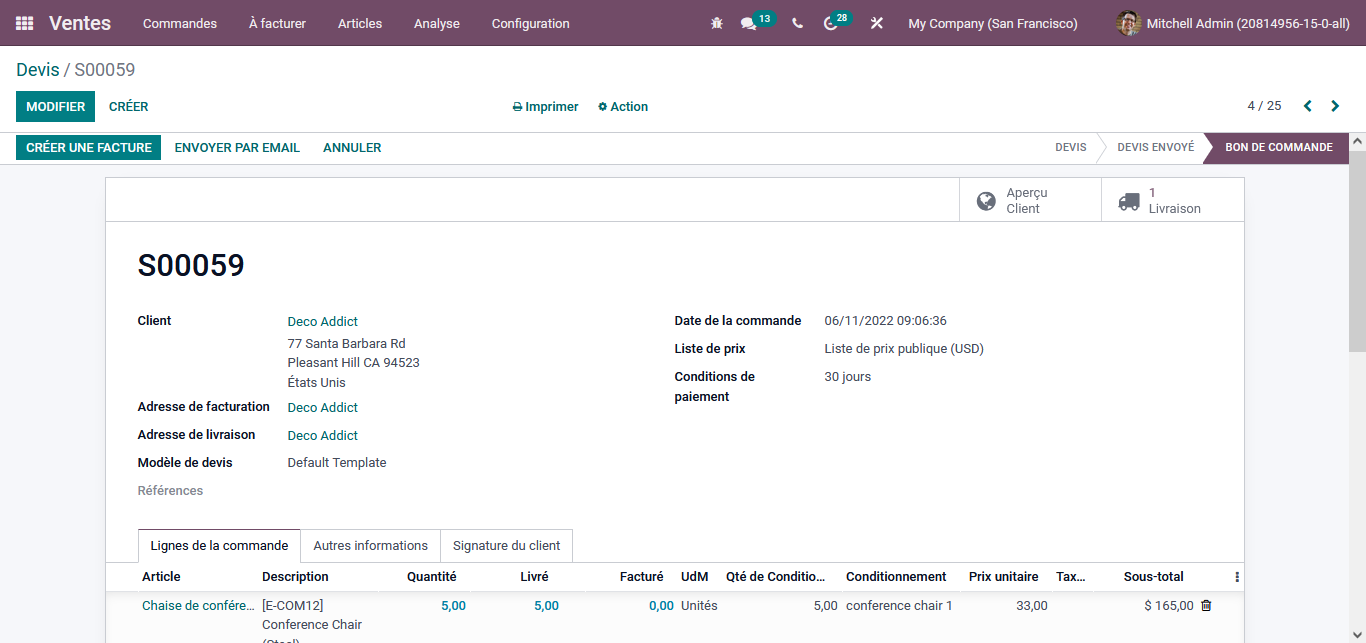1366x643 pixels.
Task: Click the debug bug icon in navbar
Action: 716,23
